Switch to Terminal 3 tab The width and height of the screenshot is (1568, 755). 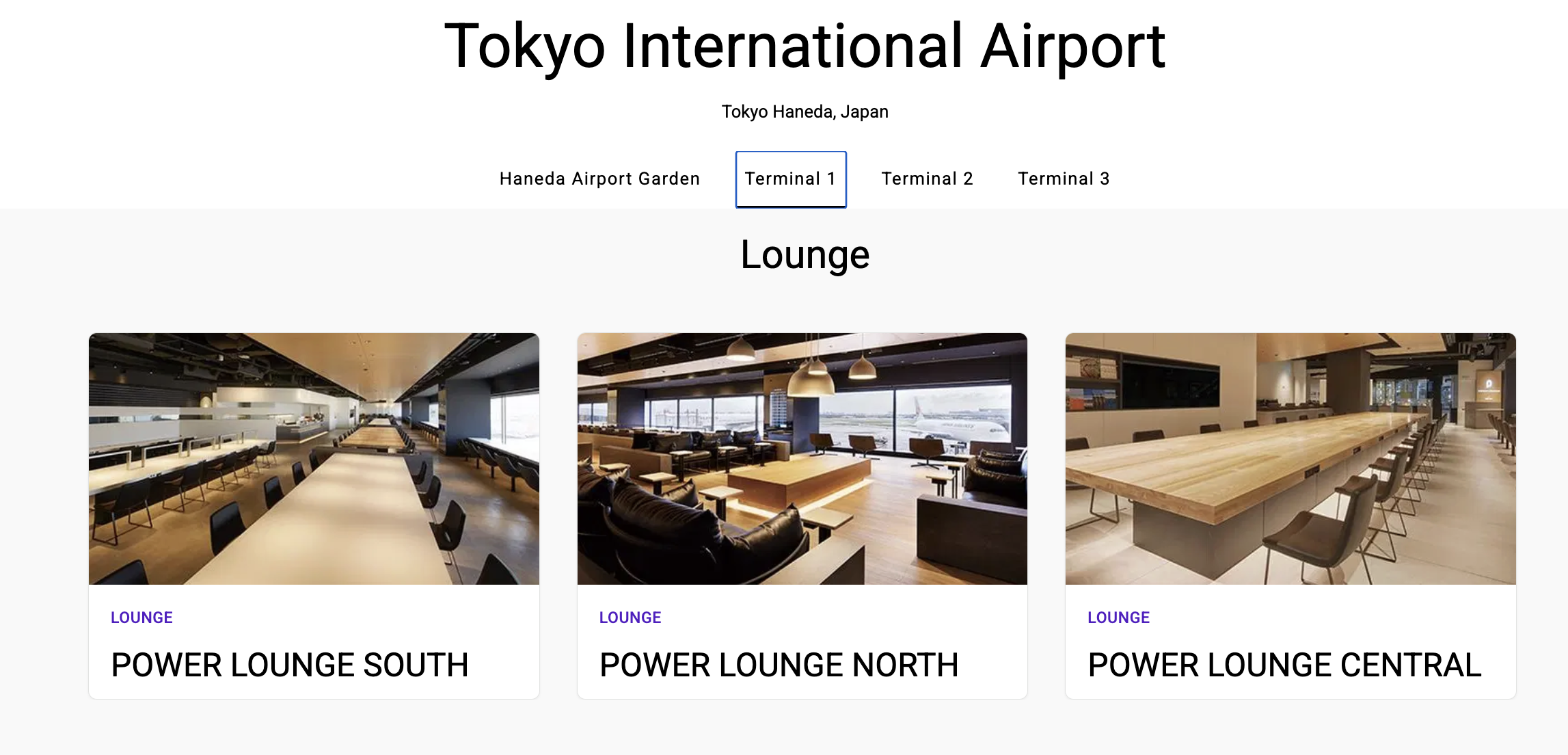[x=1064, y=179]
